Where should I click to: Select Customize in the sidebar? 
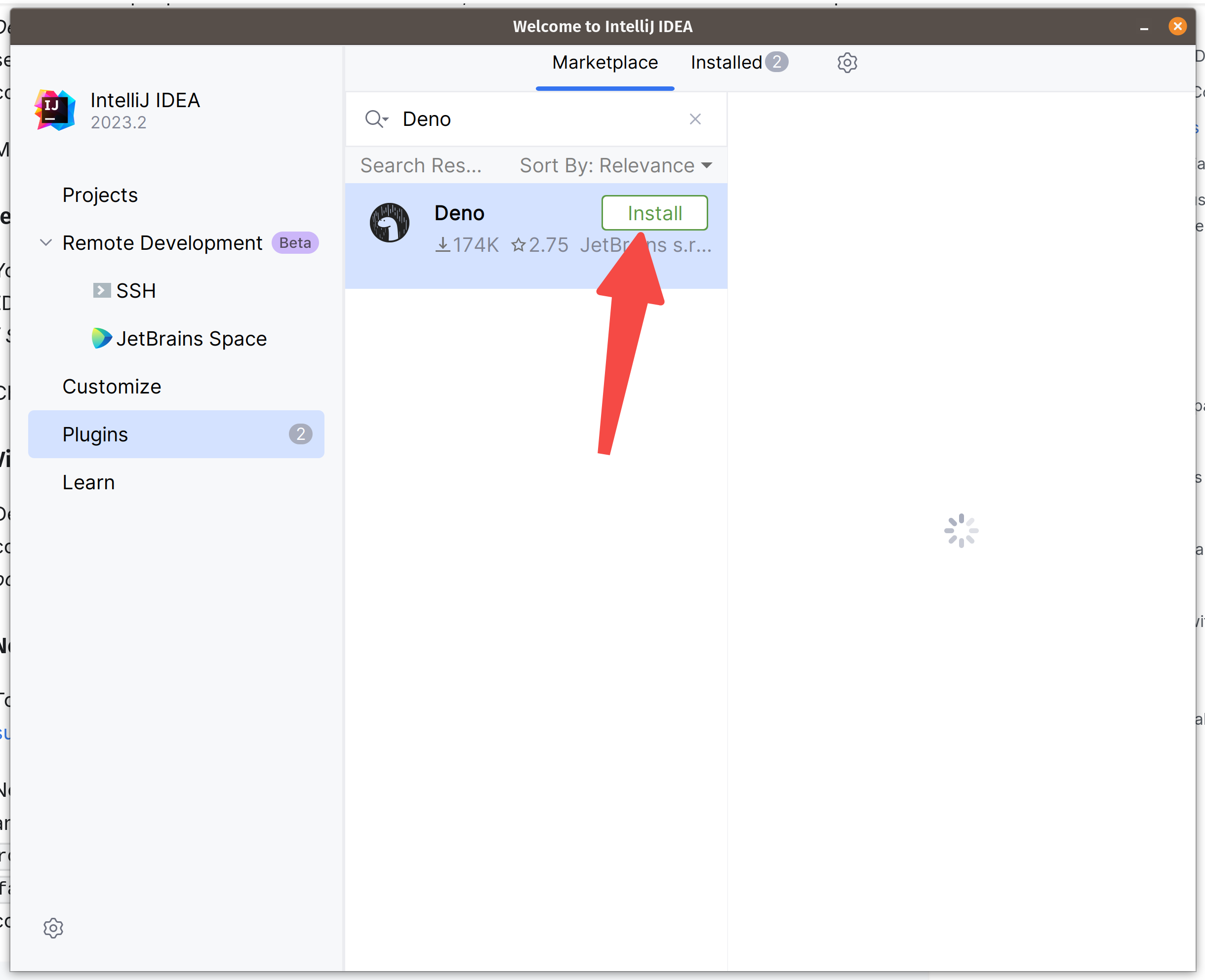click(112, 387)
